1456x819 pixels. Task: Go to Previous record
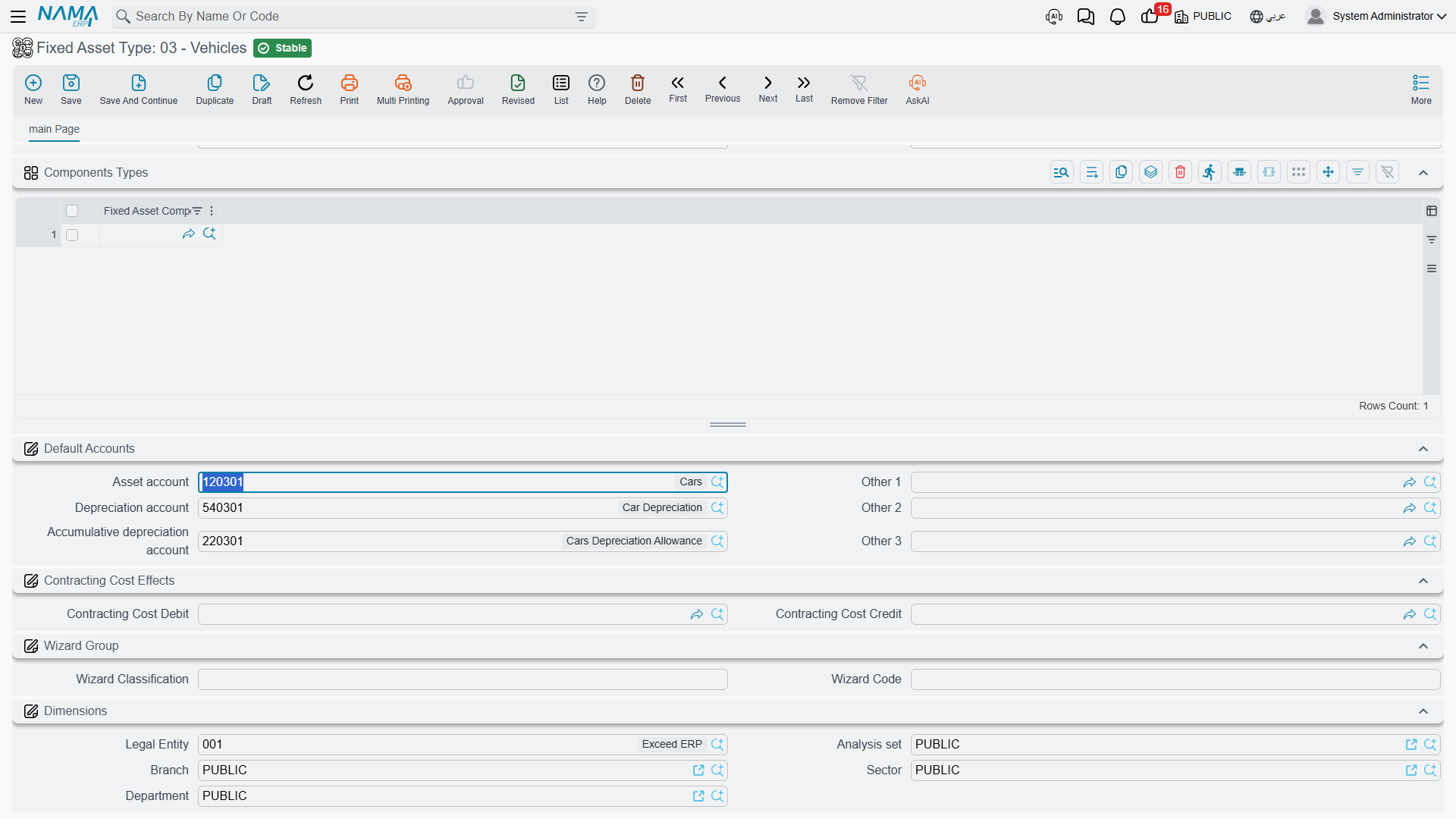click(723, 89)
